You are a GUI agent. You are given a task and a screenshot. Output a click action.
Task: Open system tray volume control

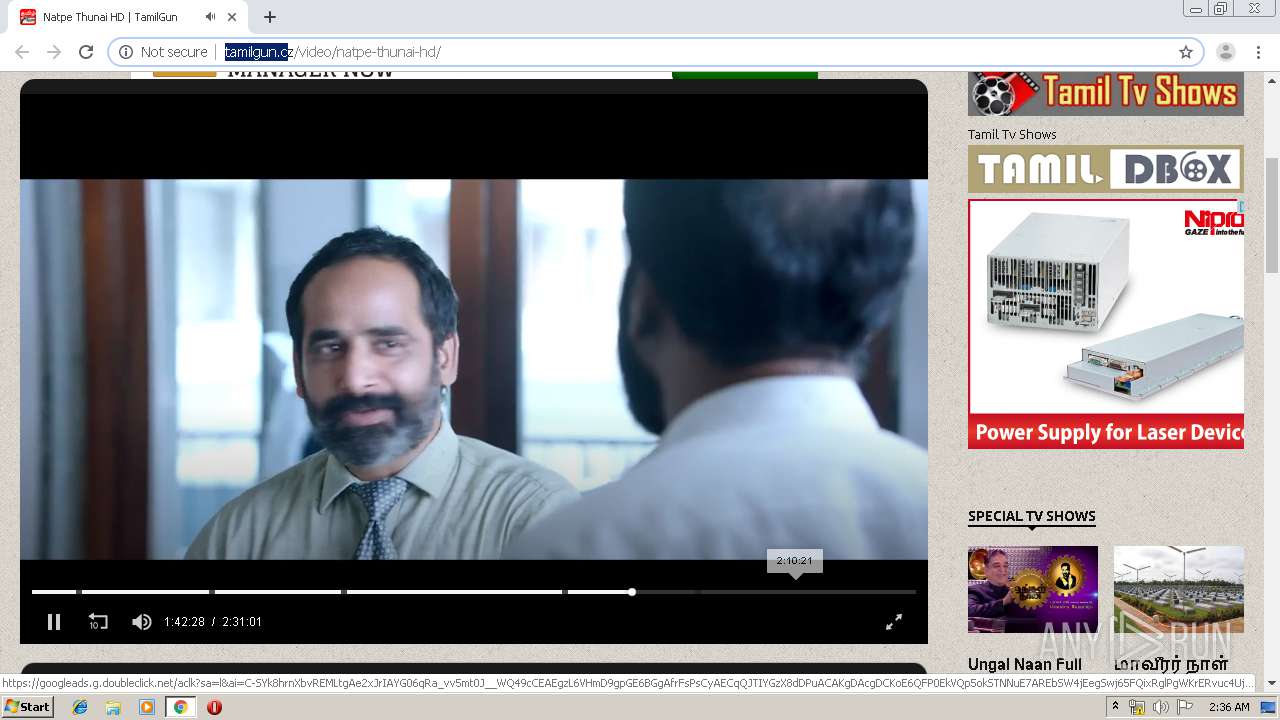[1160, 707]
